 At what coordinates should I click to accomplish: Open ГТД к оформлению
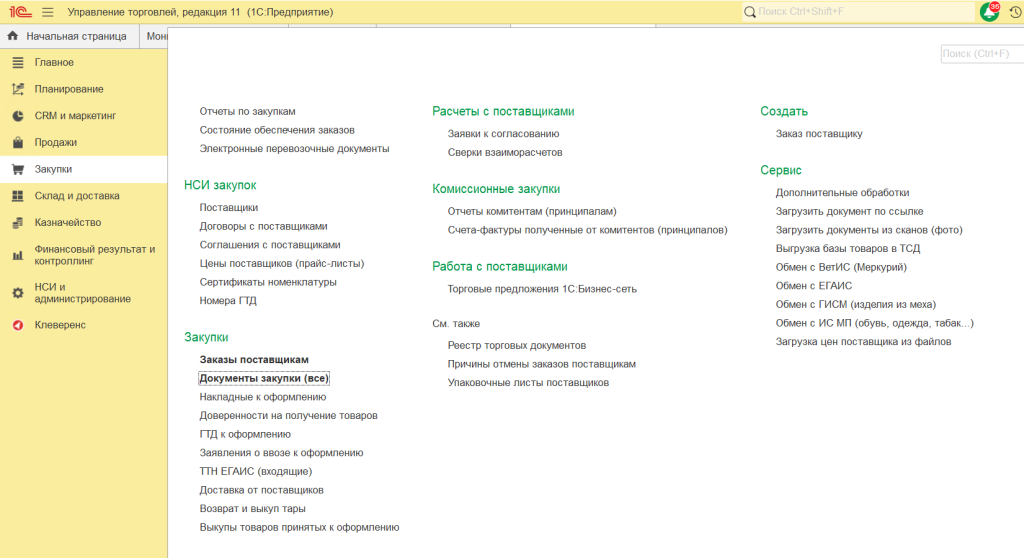pos(245,435)
